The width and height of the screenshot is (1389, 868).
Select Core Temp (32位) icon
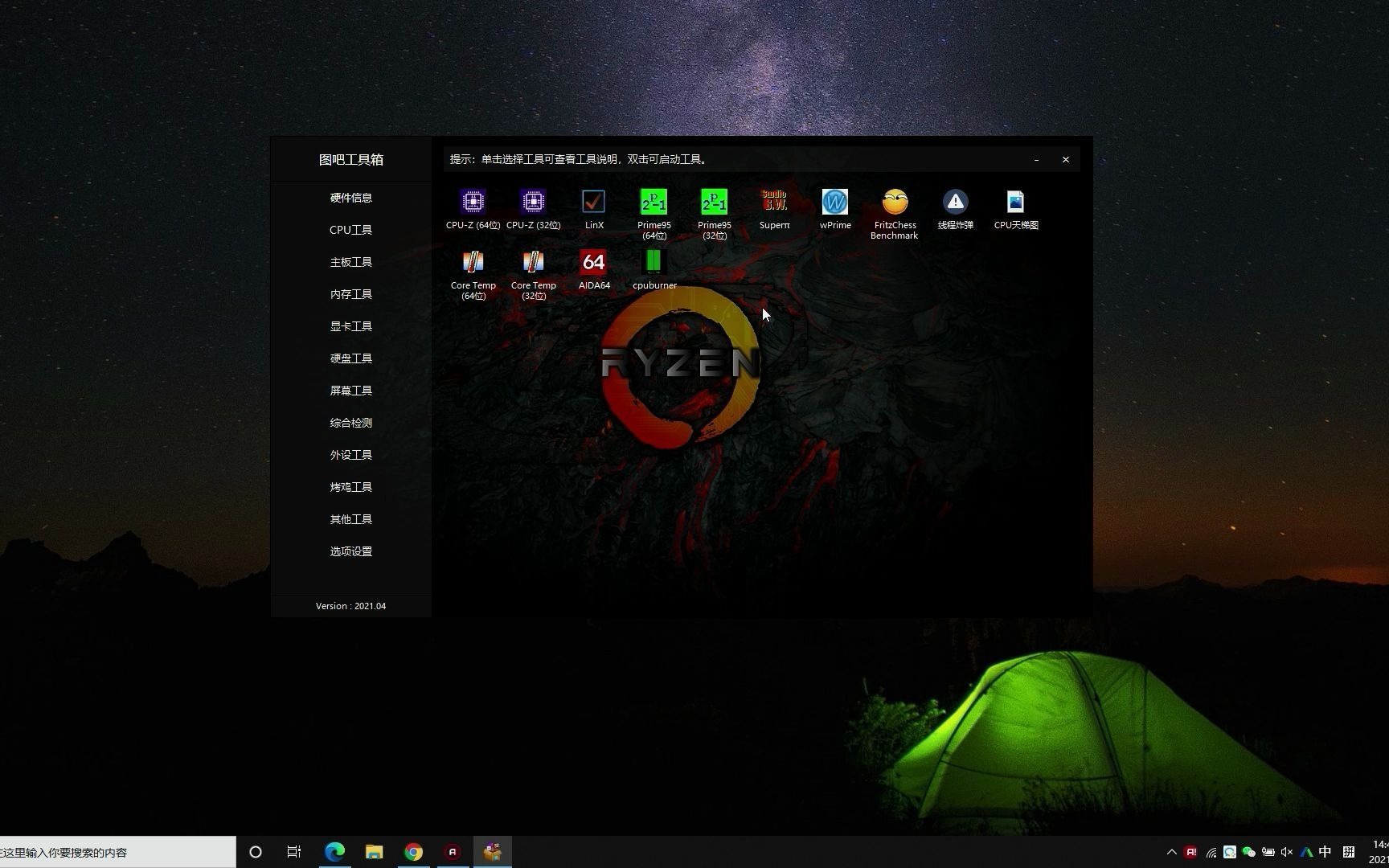pyautogui.click(x=533, y=262)
